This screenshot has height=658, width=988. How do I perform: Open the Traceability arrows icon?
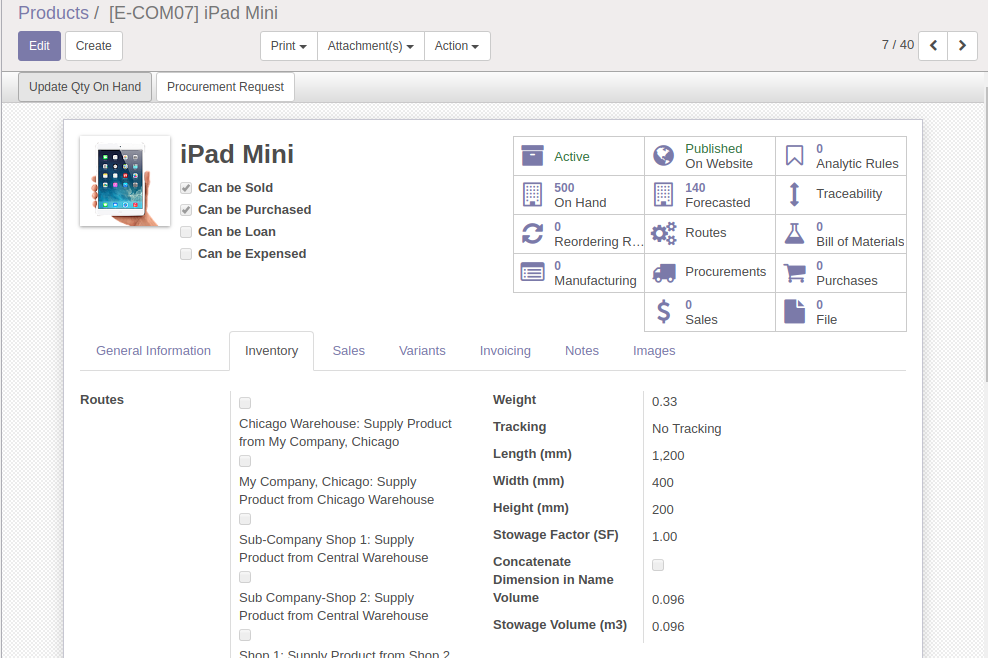tap(794, 194)
